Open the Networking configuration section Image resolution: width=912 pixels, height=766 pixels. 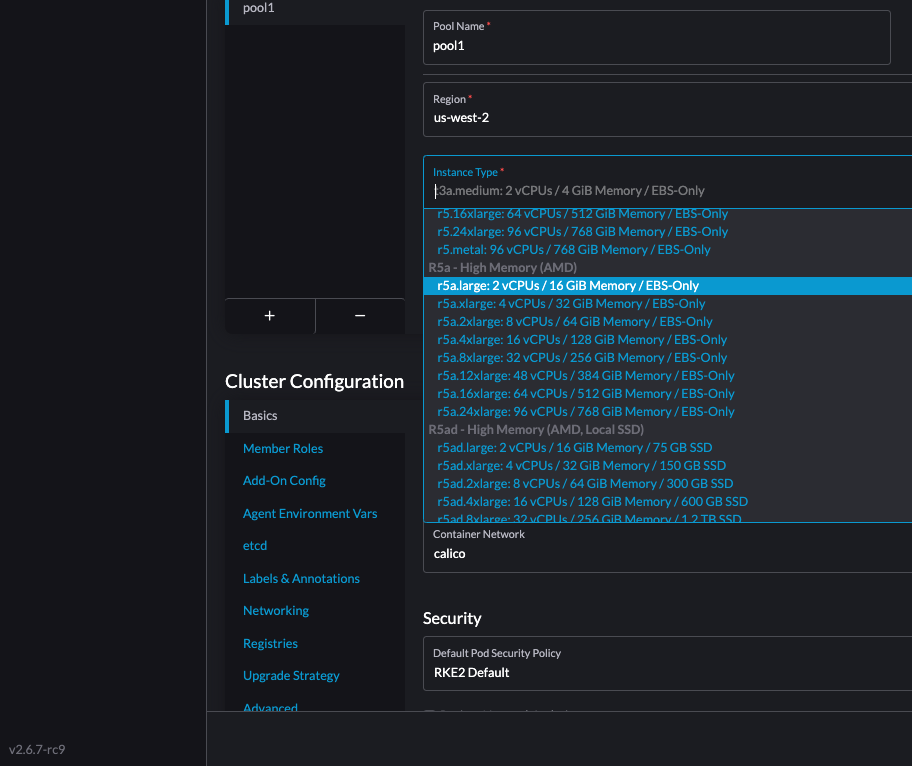click(x=275, y=610)
